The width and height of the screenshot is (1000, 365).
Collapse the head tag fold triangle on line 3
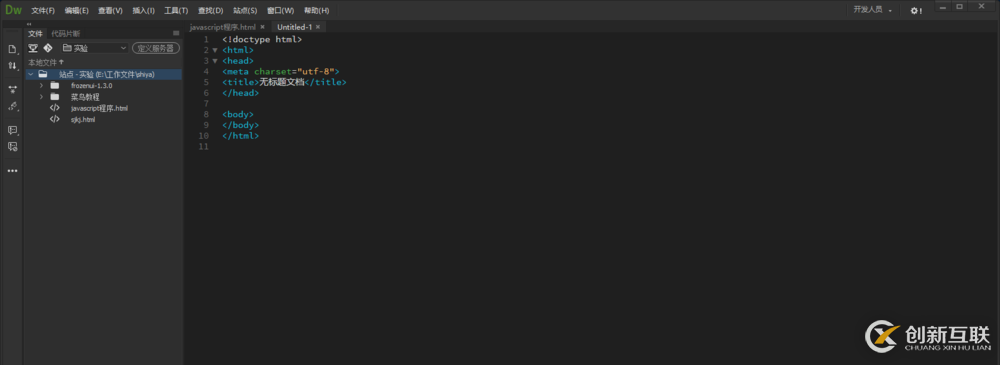(x=215, y=61)
